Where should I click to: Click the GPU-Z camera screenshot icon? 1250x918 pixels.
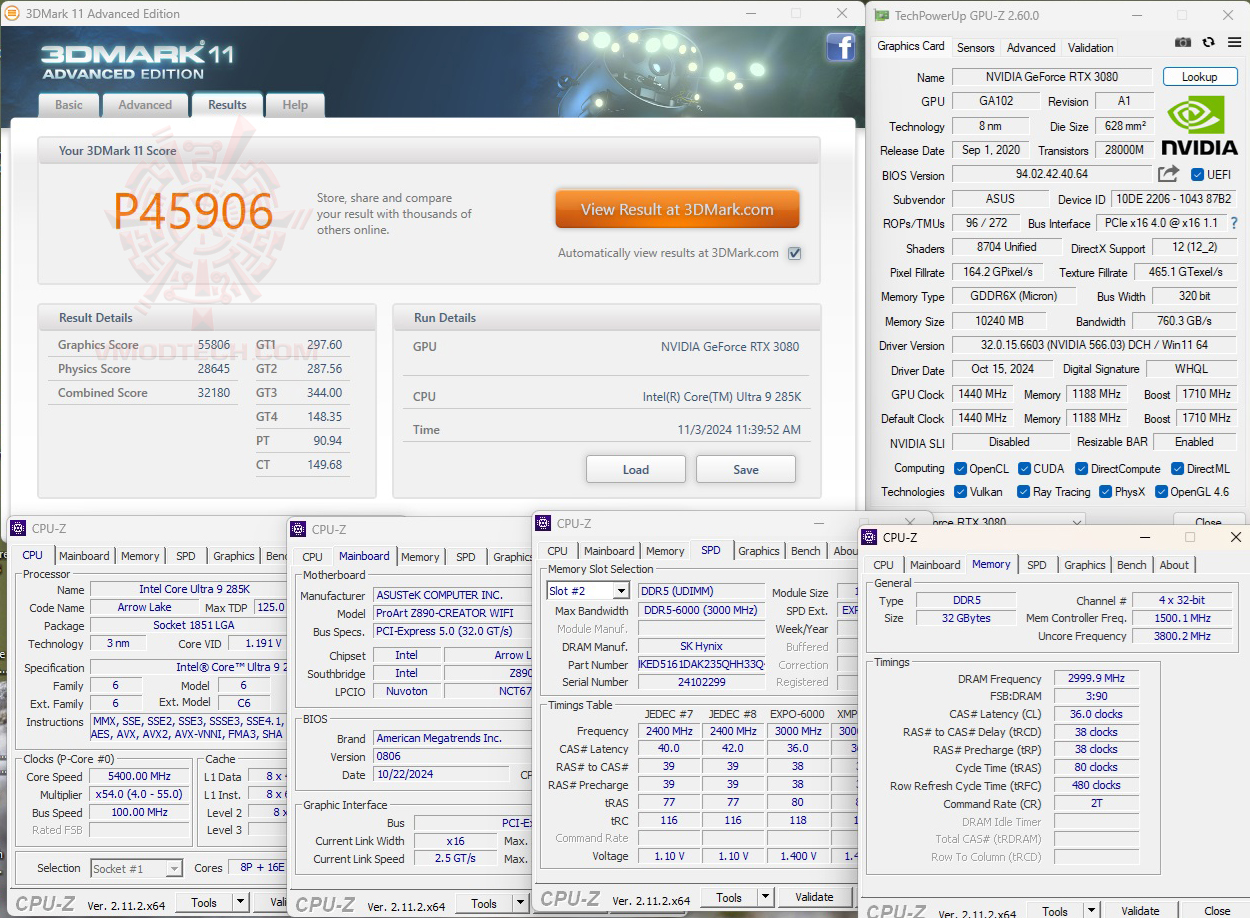coord(1183,42)
